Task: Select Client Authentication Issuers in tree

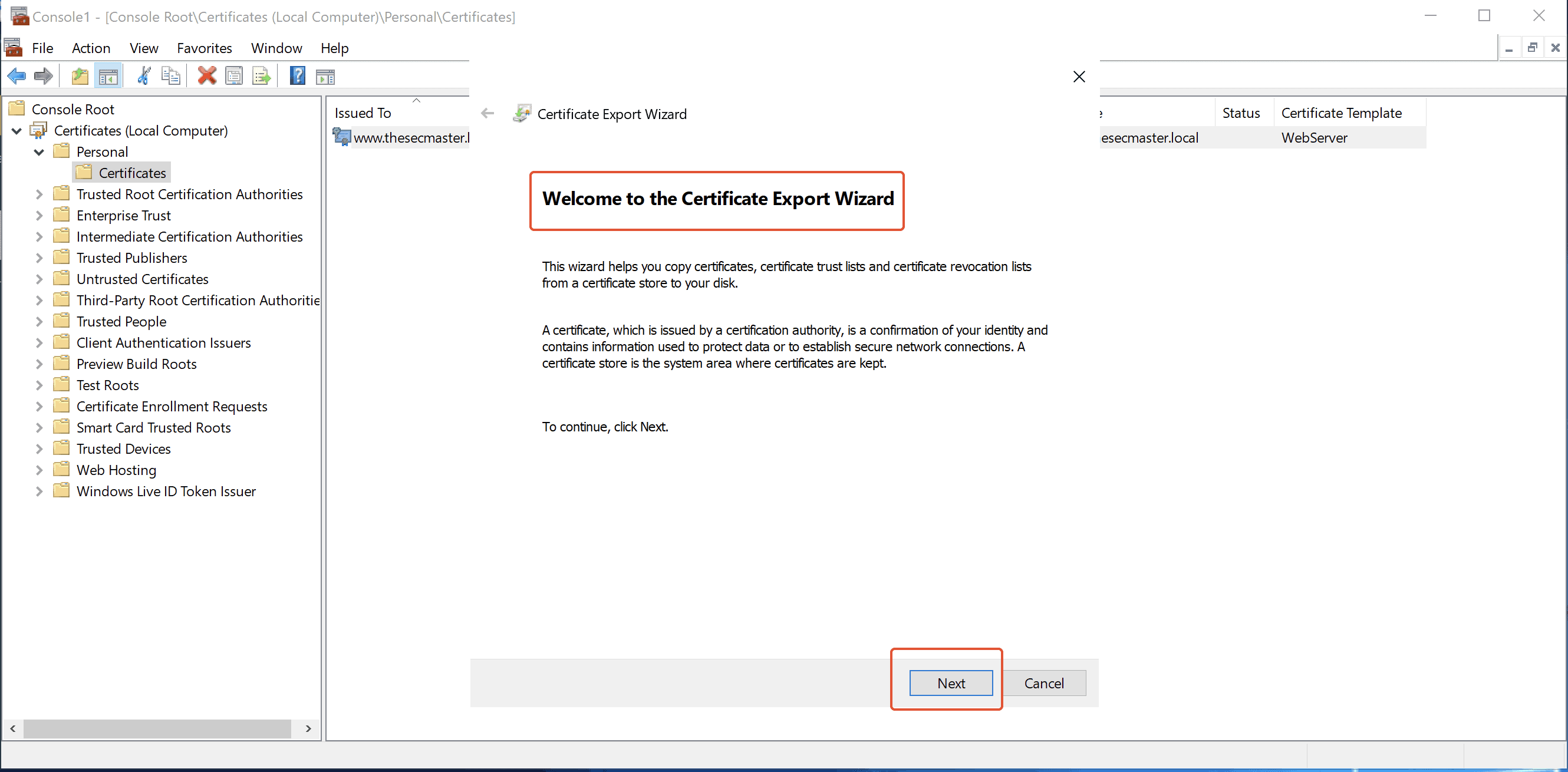Action: pyautogui.click(x=163, y=342)
